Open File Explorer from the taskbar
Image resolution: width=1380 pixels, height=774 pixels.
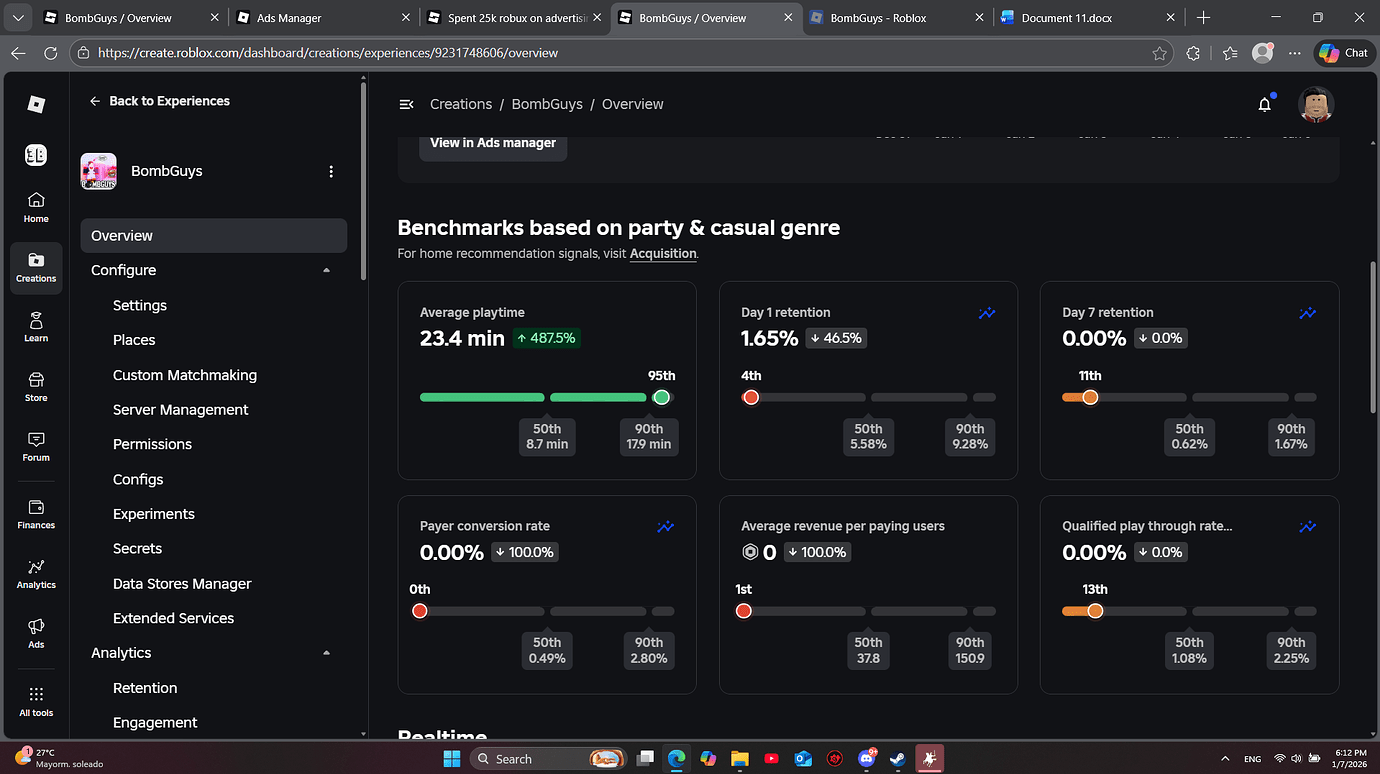click(739, 758)
